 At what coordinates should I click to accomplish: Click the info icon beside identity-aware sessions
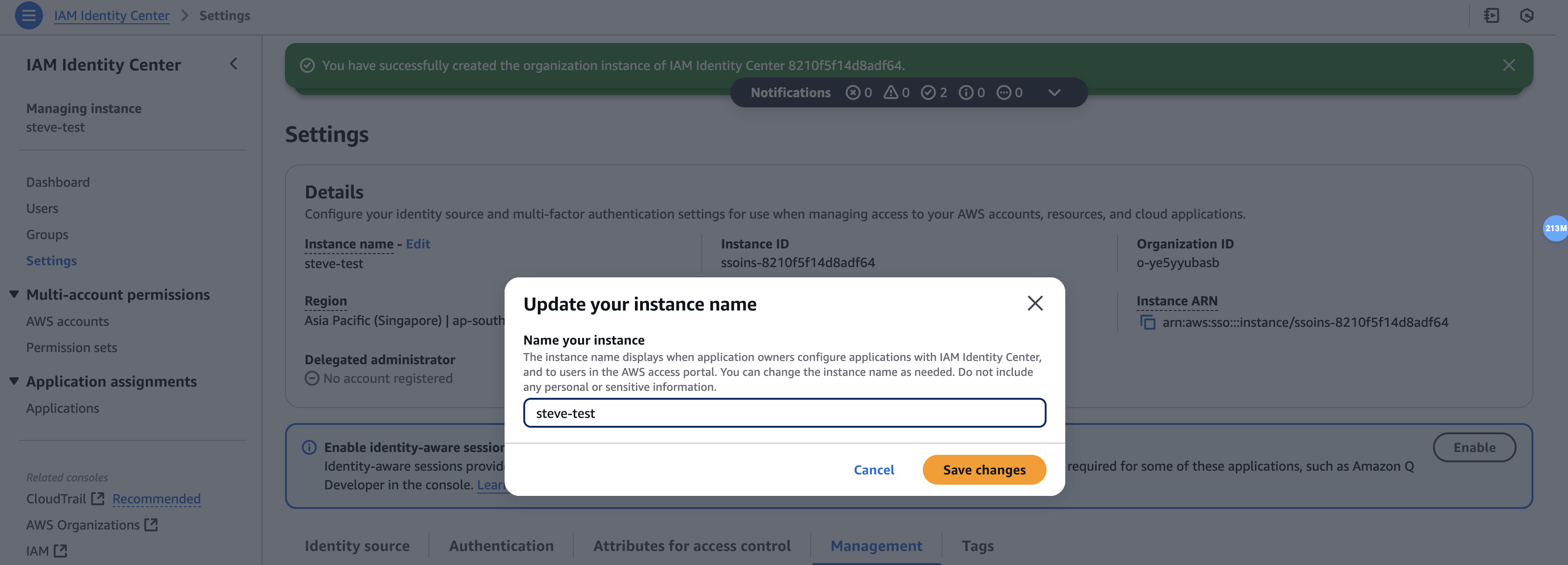pos(309,448)
